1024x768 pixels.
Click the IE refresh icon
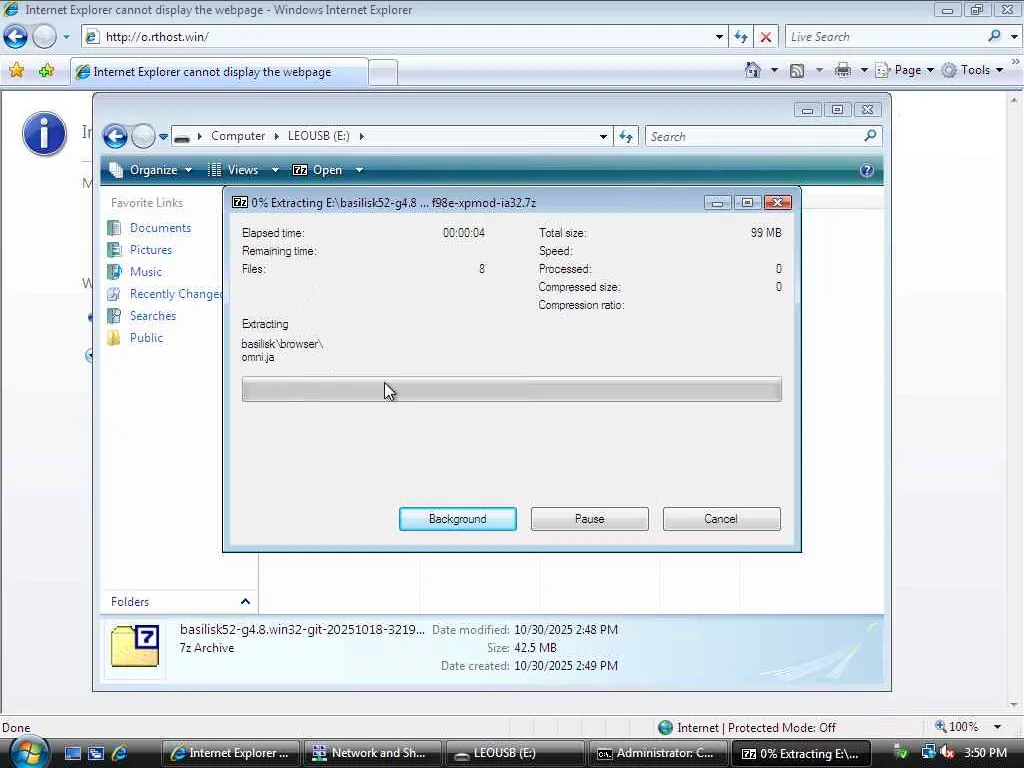pyautogui.click(x=741, y=37)
